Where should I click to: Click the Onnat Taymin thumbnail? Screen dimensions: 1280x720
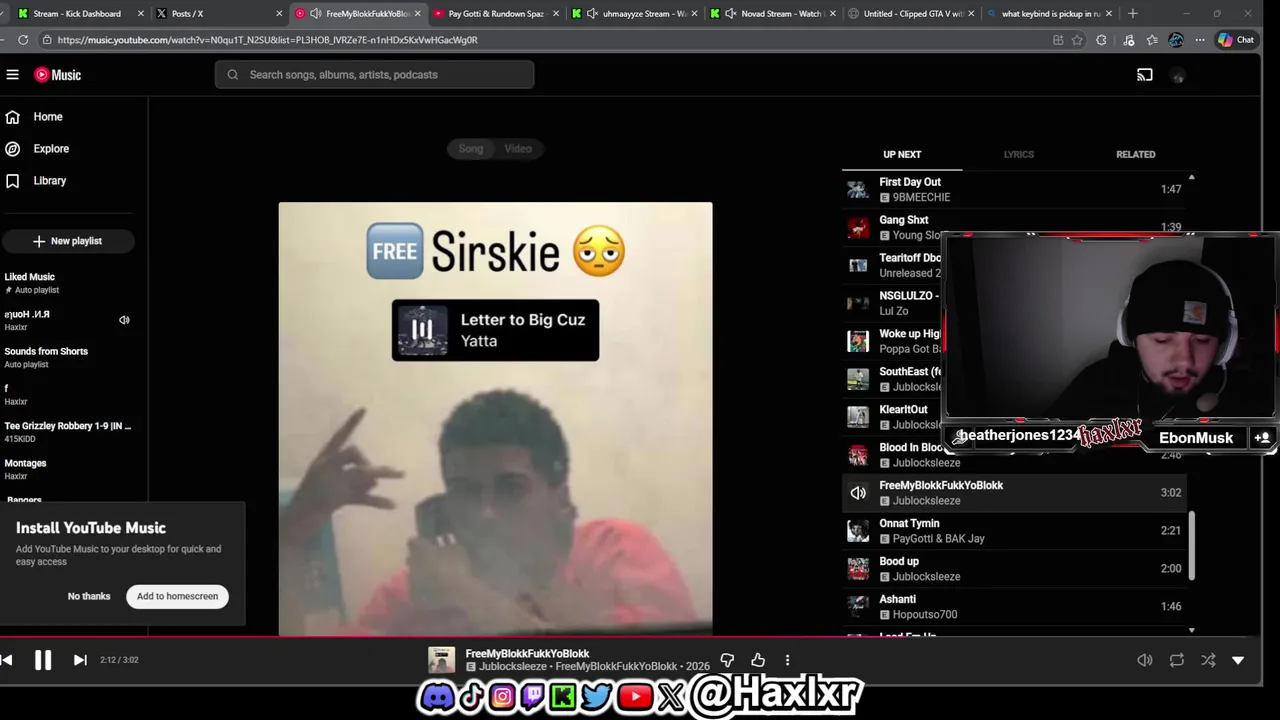tap(858, 531)
